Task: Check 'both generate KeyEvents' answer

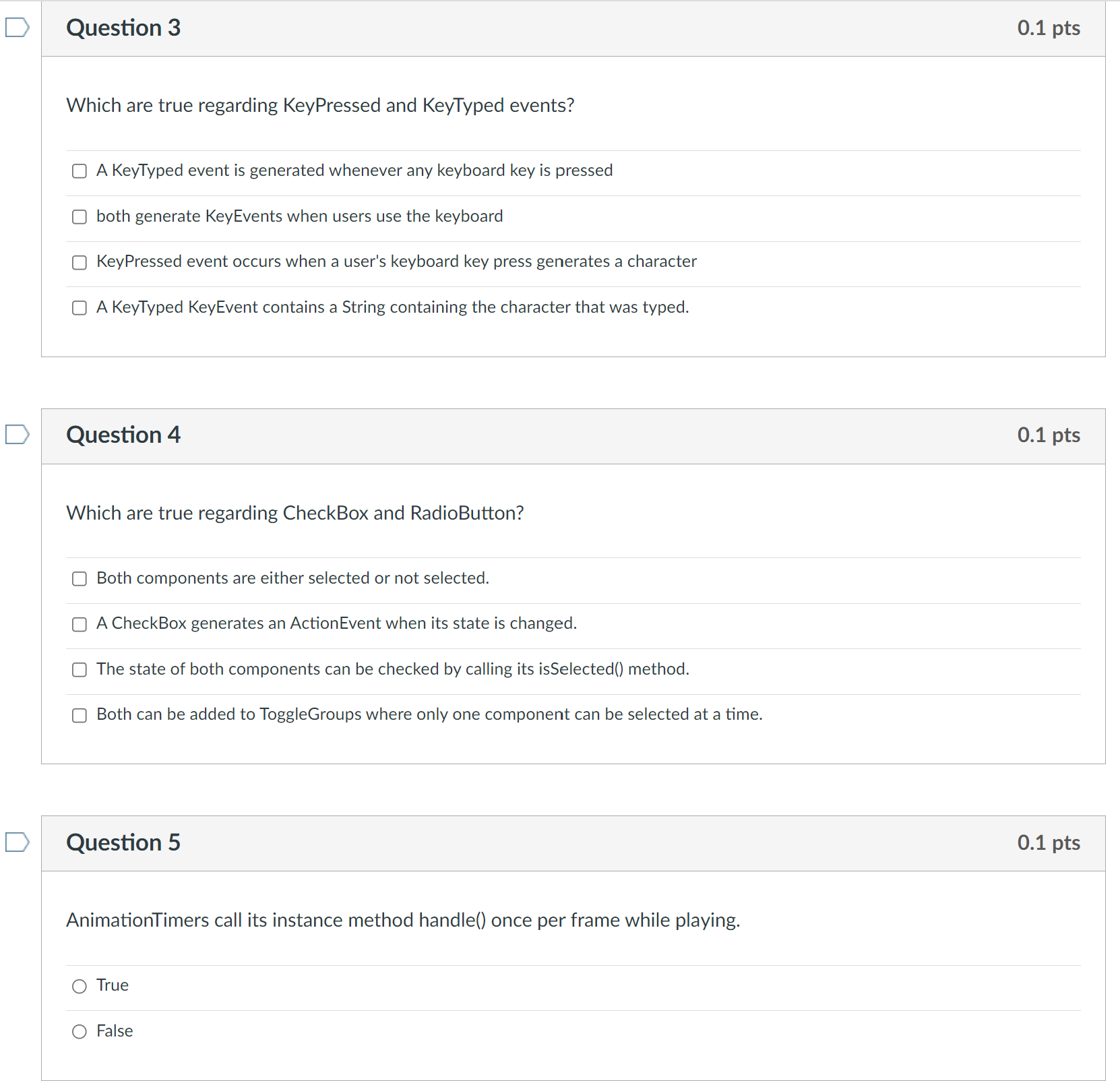Action: (80, 217)
